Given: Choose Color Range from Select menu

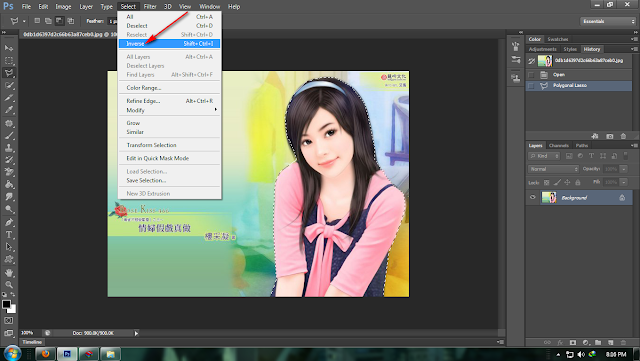Looking at the screenshot, I should click(169, 88).
